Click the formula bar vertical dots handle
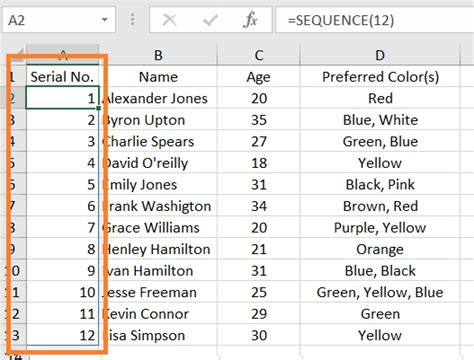The height and width of the screenshot is (360, 474). point(132,20)
